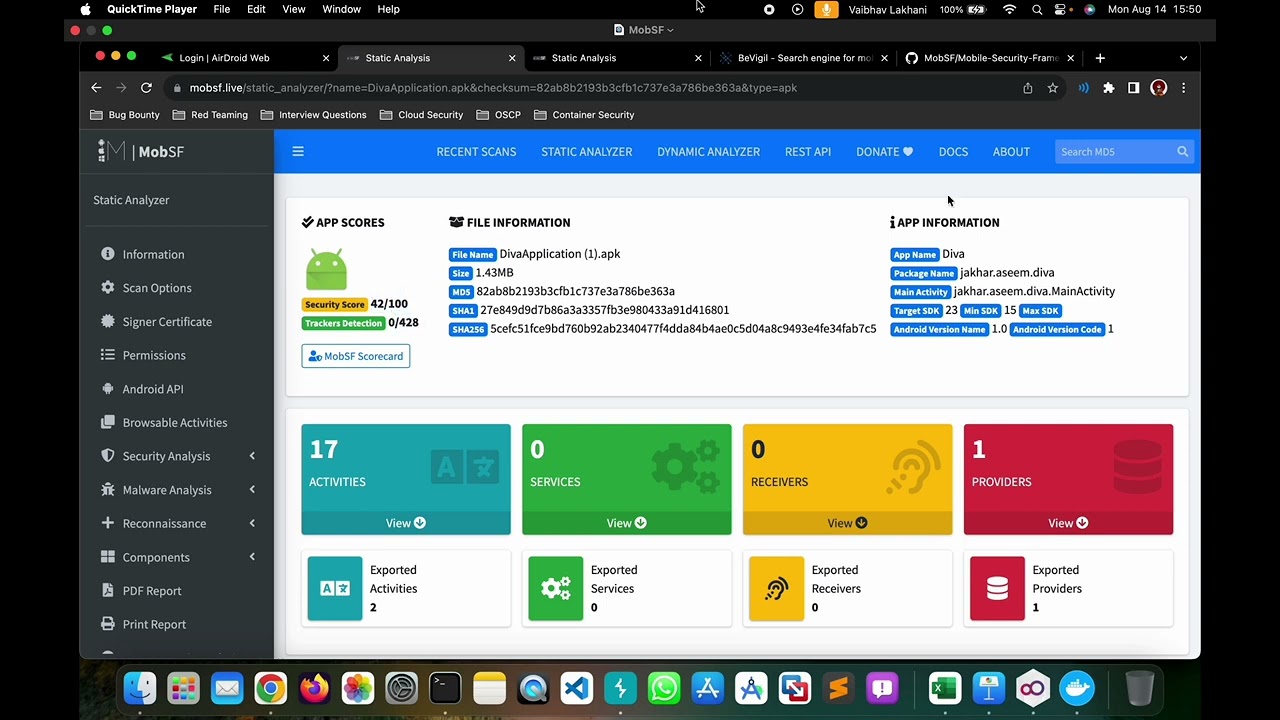Open Container Security bookmarks folder
The width and height of the screenshot is (1280, 720).
(584, 115)
